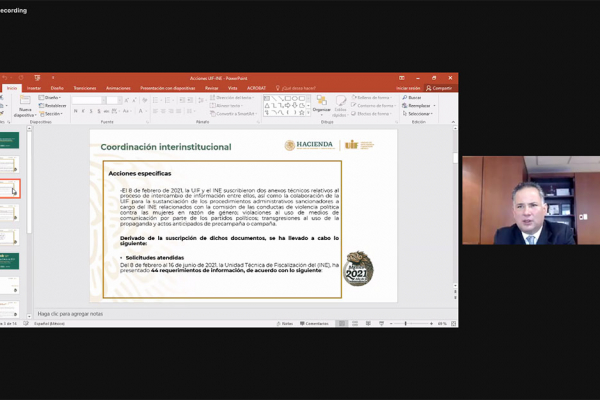This screenshot has width=600, height=400.
Task: Click the speaker's video tile
Action: pos(531,200)
